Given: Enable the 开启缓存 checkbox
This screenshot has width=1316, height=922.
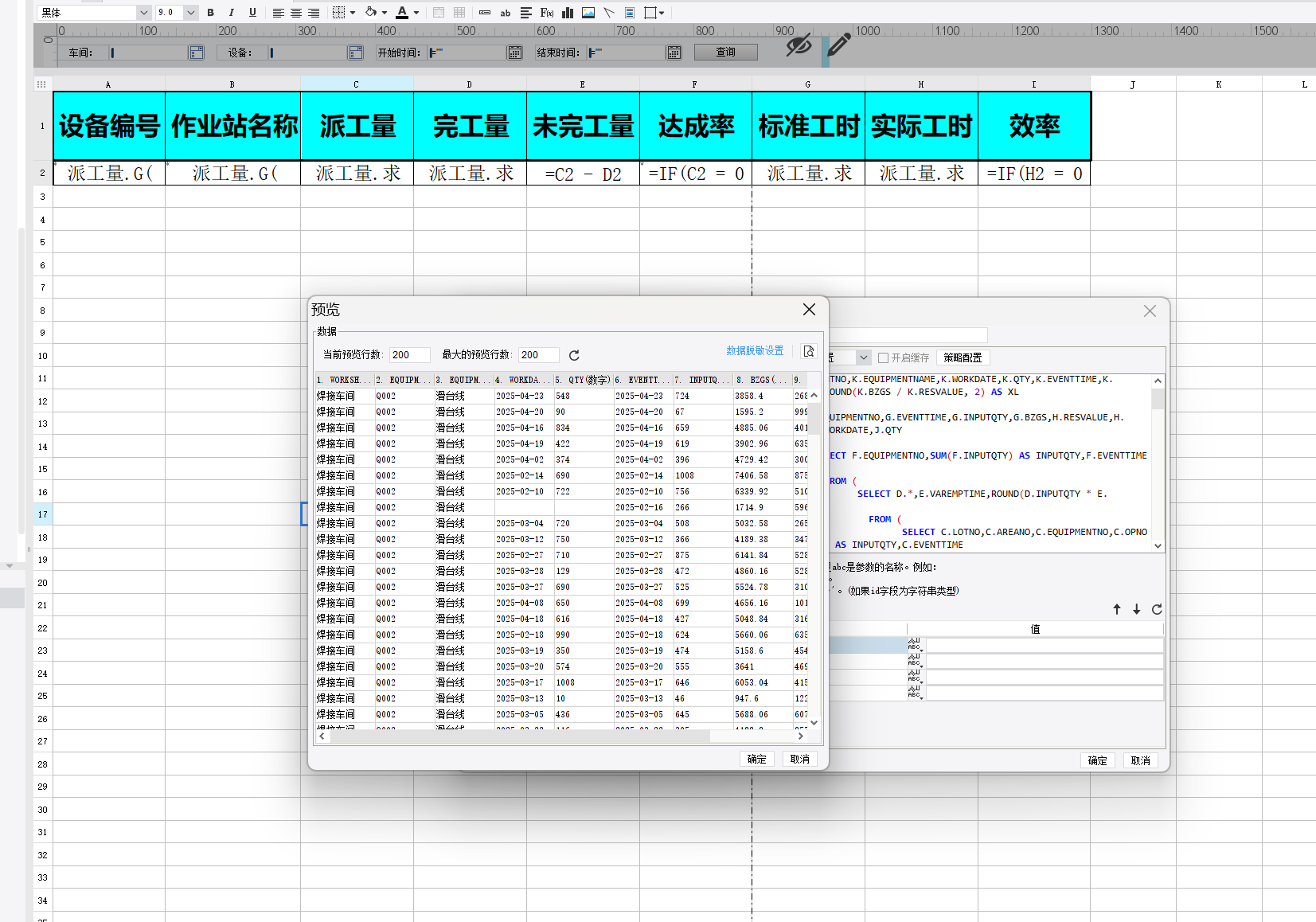Looking at the screenshot, I should point(883,358).
